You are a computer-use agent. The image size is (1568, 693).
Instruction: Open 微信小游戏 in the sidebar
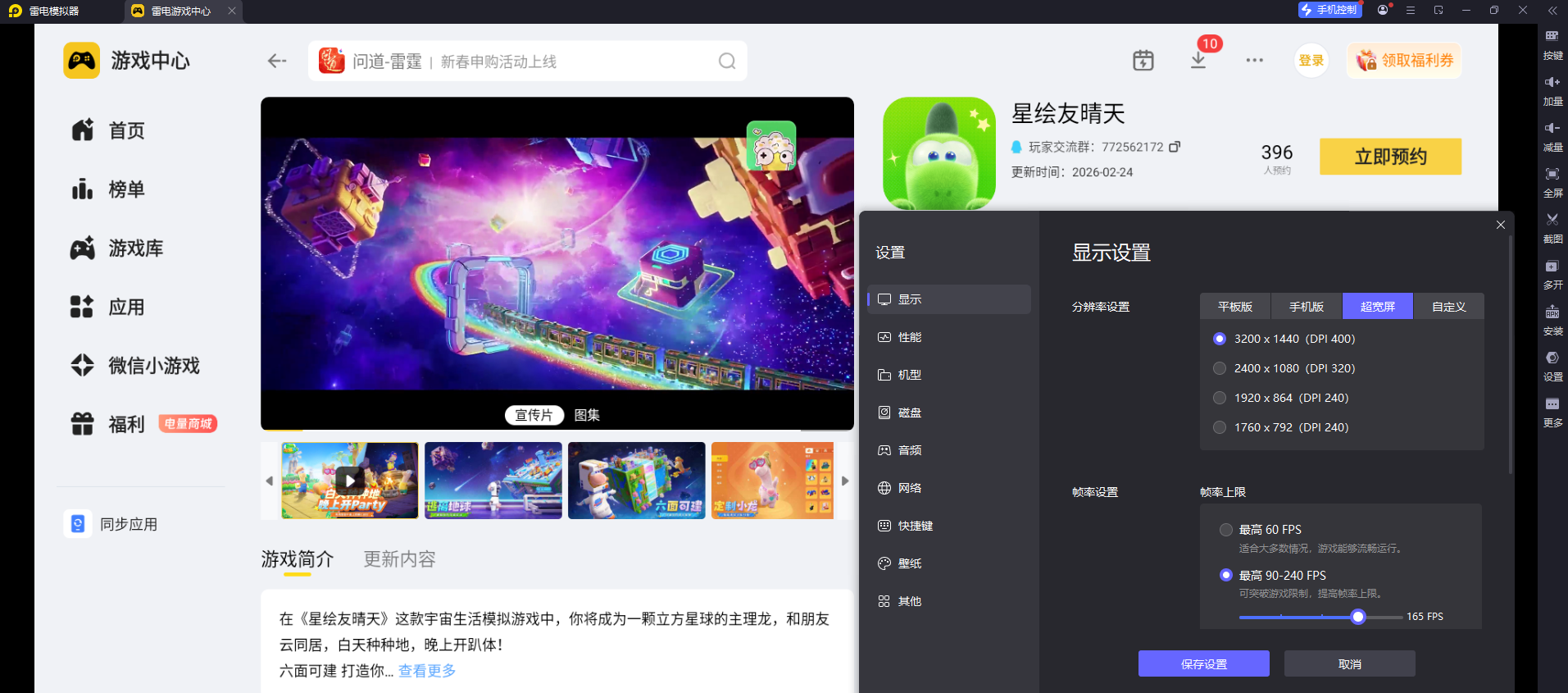(134, 366)
